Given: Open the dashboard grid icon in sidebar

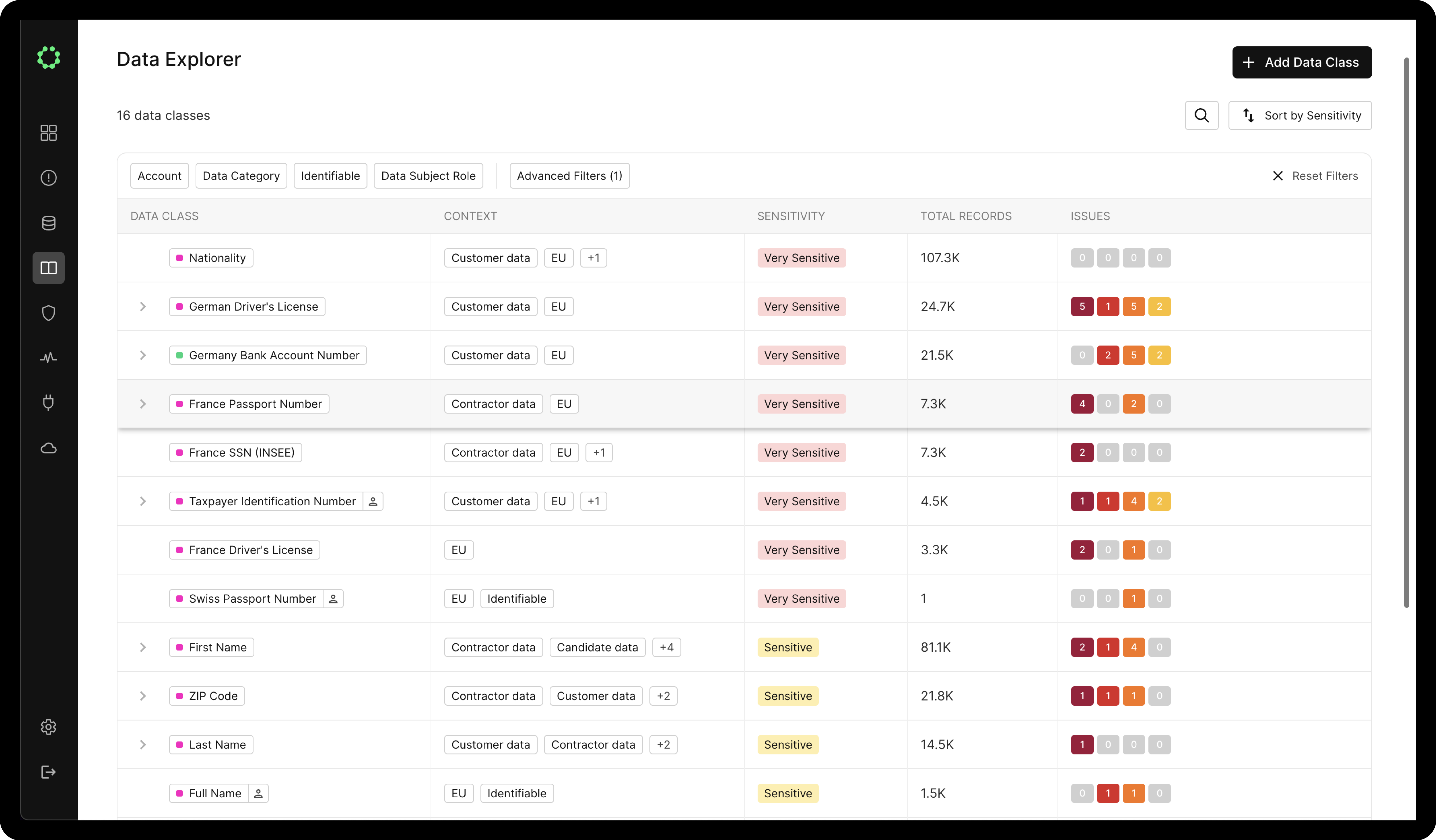Looking at the screenshot, I should click(x=49, y=132).
